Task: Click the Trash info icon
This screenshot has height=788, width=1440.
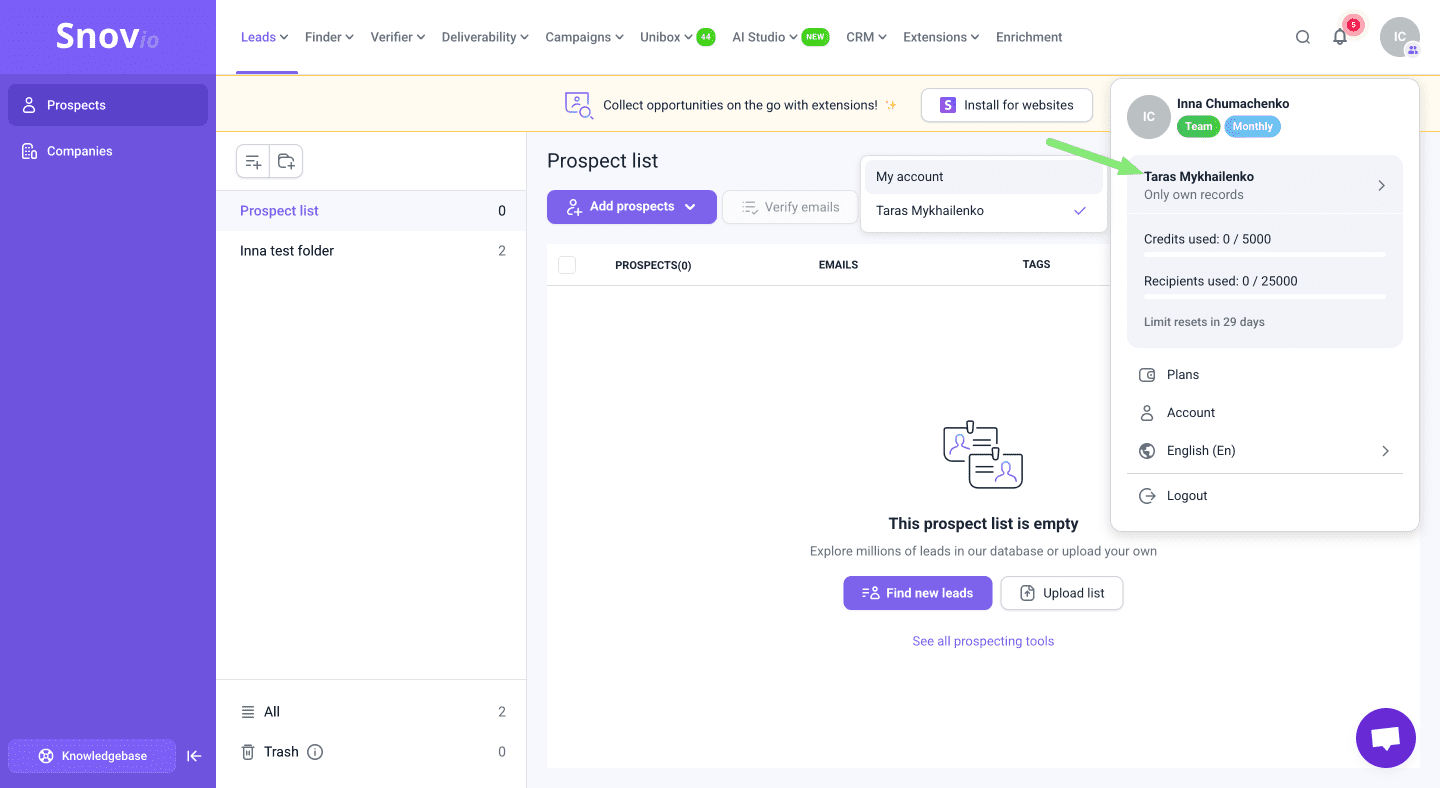Action: [315, 752]
